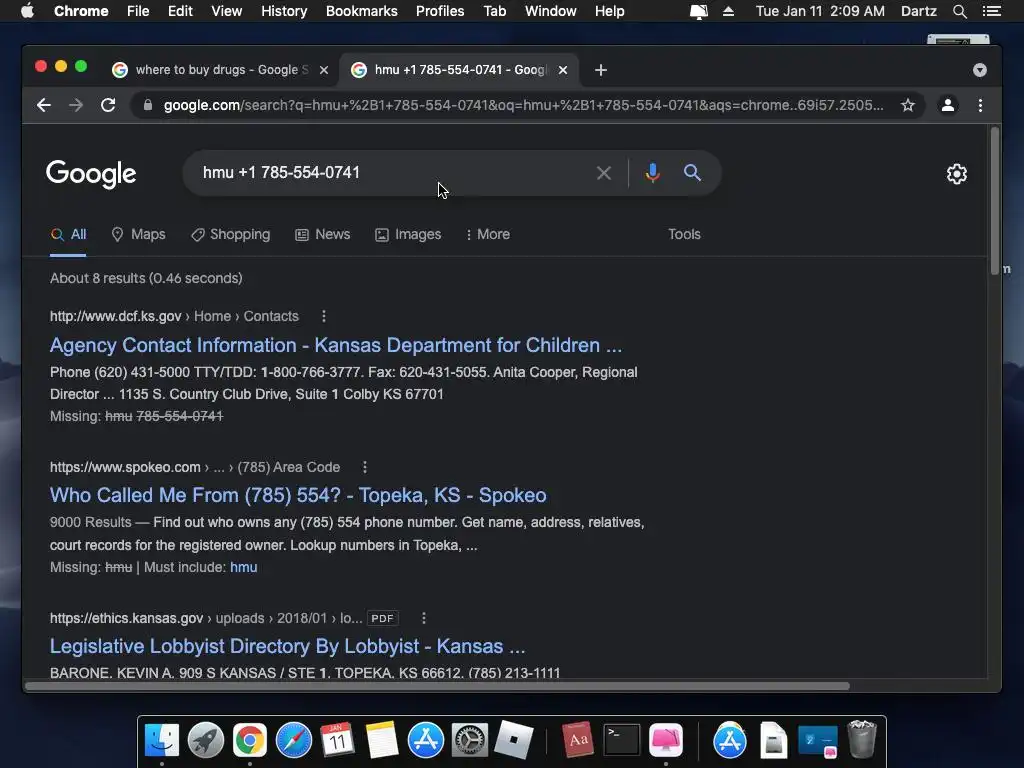The image size is (1024, 768).
Task: Open 'Who Called Me From (785) 554?' Spokeo result
Action: [298, 495]
